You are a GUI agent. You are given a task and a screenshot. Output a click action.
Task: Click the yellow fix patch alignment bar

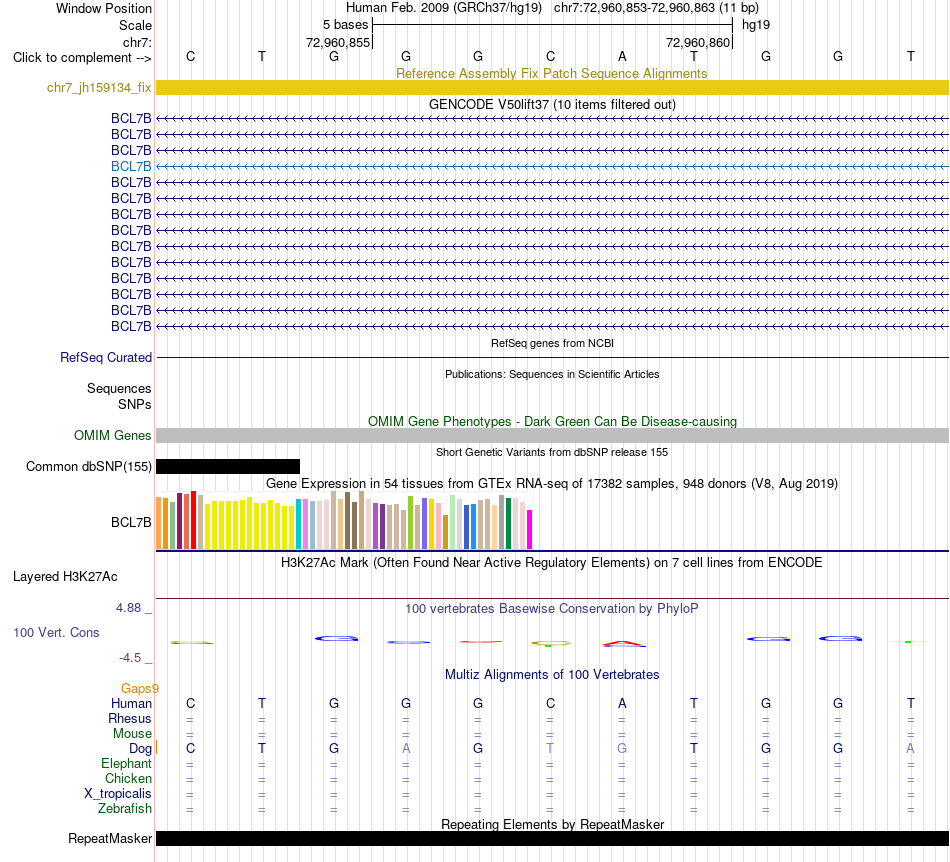tap(552, 88)
